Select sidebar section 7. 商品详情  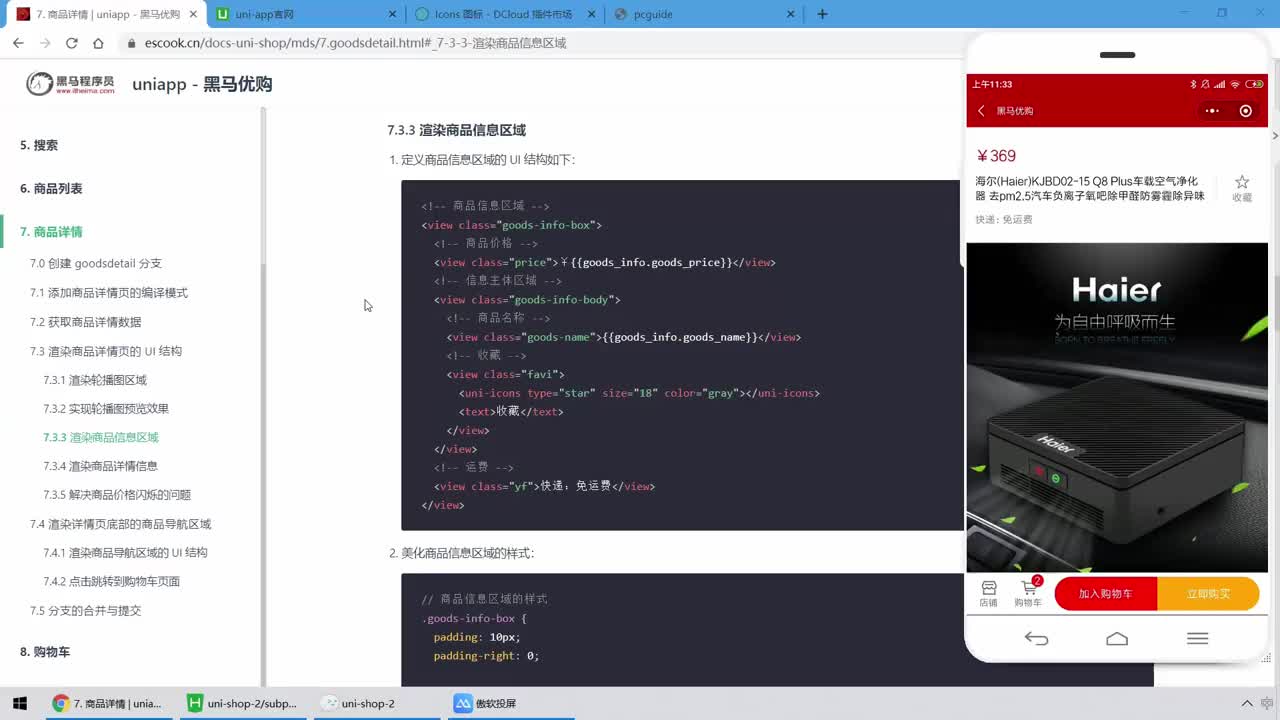click(51, 232)
